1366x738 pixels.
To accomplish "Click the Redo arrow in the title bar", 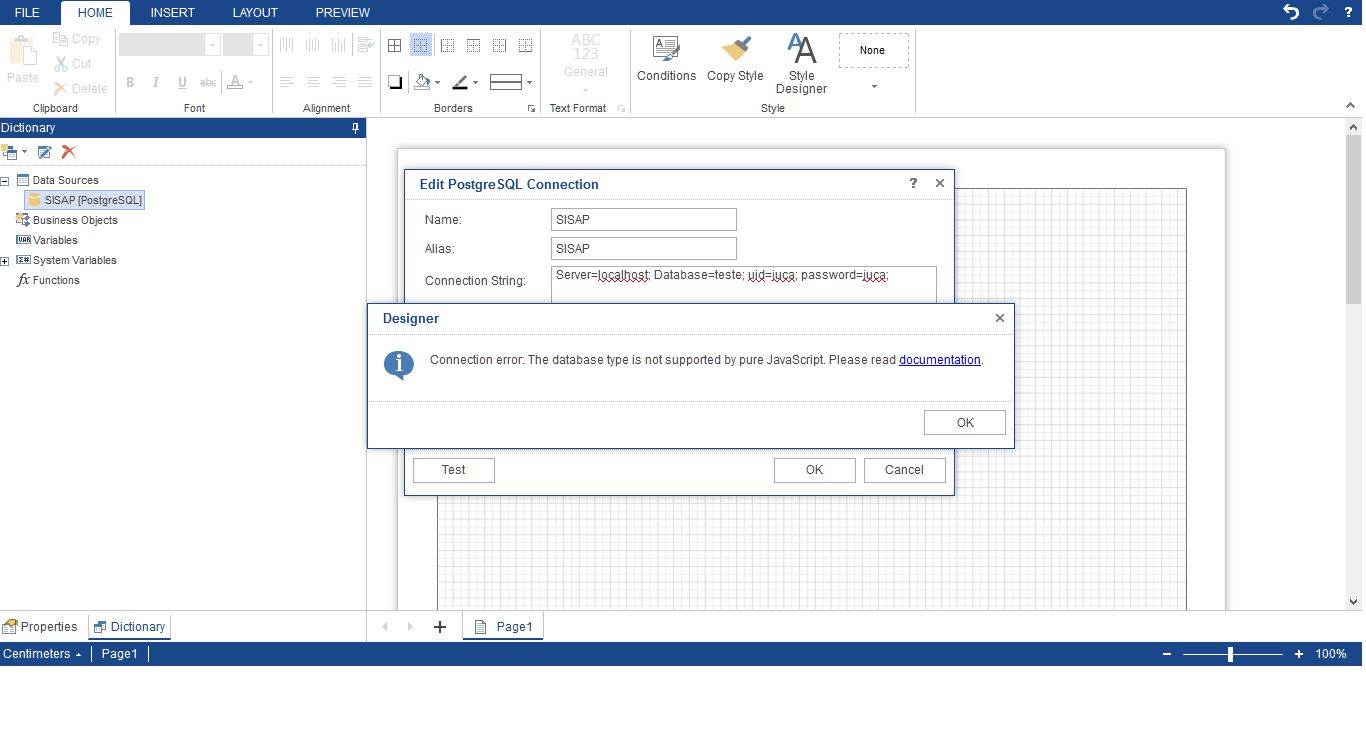I will coord(1320,12).
